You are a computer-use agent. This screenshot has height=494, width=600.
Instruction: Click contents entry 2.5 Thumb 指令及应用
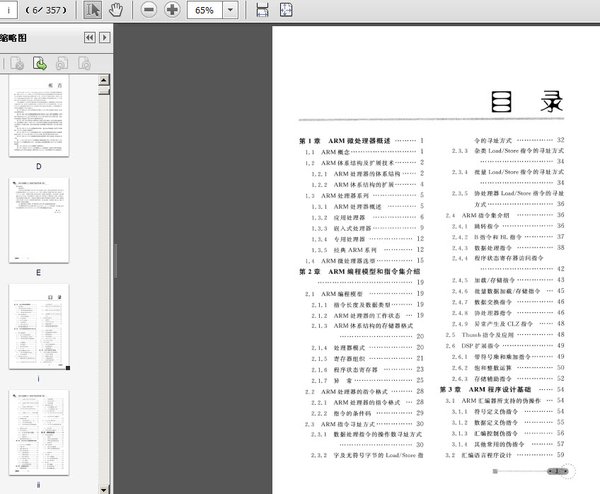tap(505, 335)
